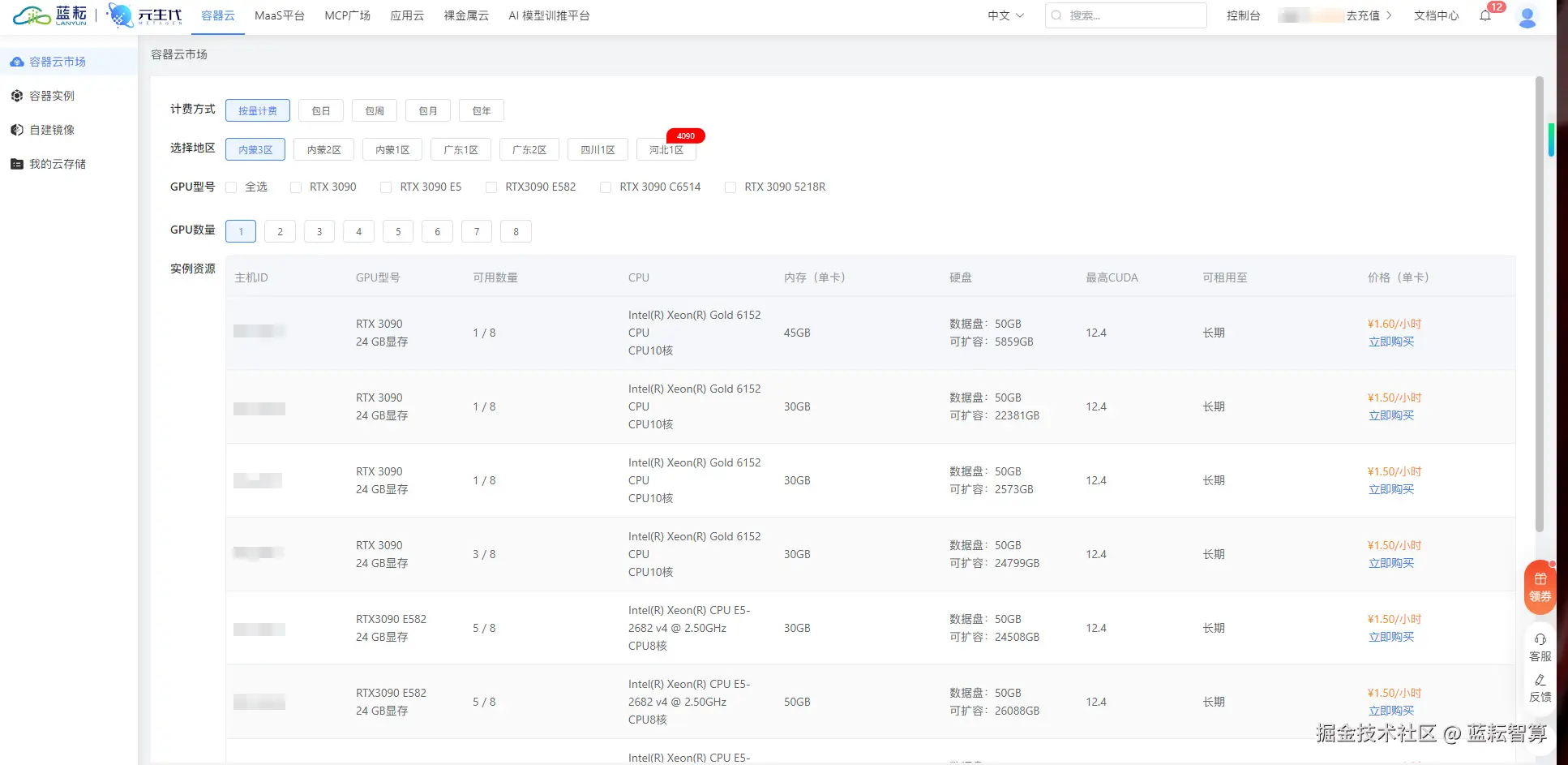Select the 四川1区 region
Viewport: 1568px width, 765px height.
click(x=598, y=149)
